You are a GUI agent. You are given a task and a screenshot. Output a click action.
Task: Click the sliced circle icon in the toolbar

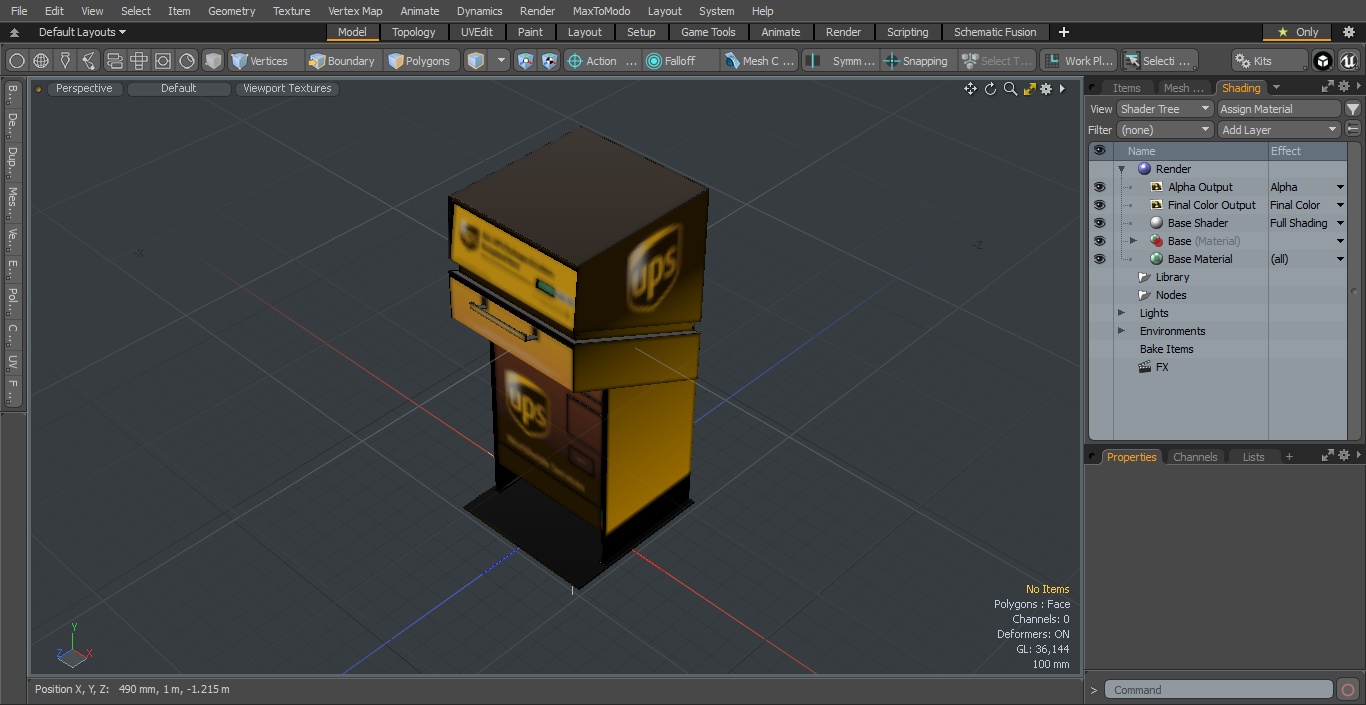tap(187, 61)
